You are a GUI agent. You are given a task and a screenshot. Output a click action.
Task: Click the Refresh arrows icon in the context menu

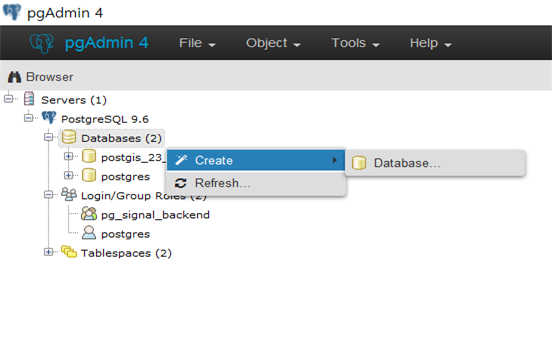pos(181,183)
